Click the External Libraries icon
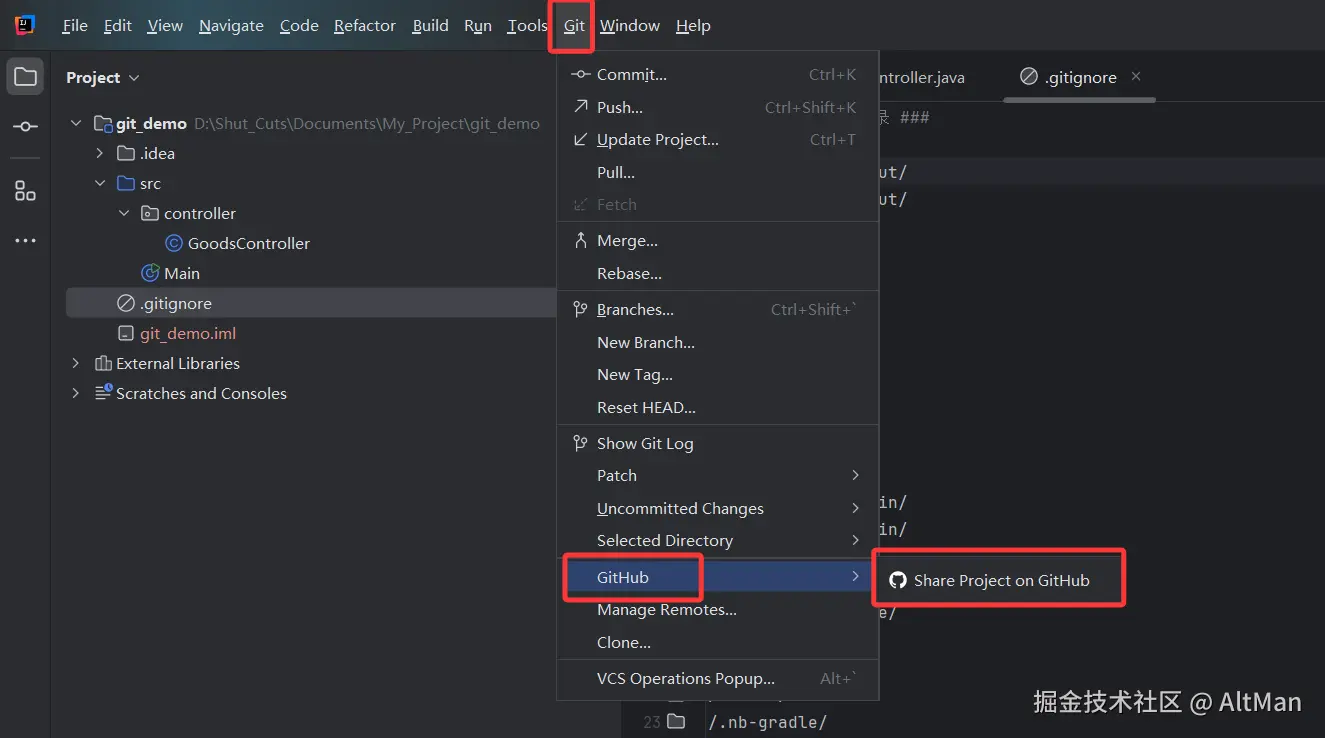Screen dimensions: 1325x738 coord(103,363)
